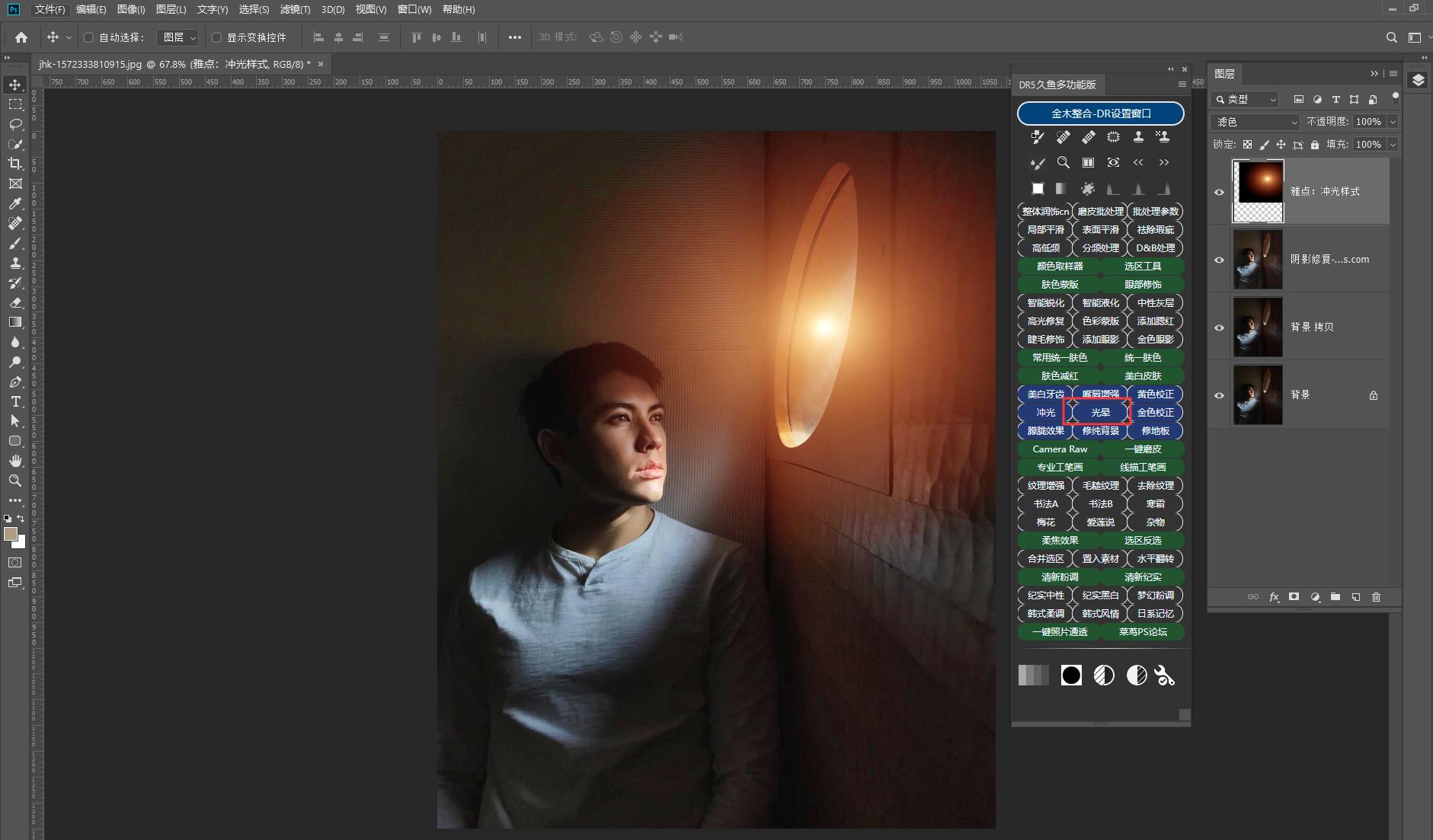Hide the 背景 拷贝 layer
1433x840 pixels.
coord(1219,327)
